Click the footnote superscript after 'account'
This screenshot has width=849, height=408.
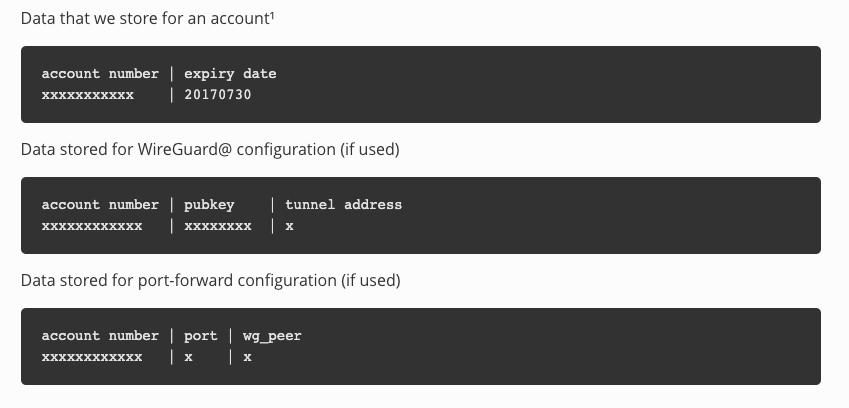click(x=272, y=15)
